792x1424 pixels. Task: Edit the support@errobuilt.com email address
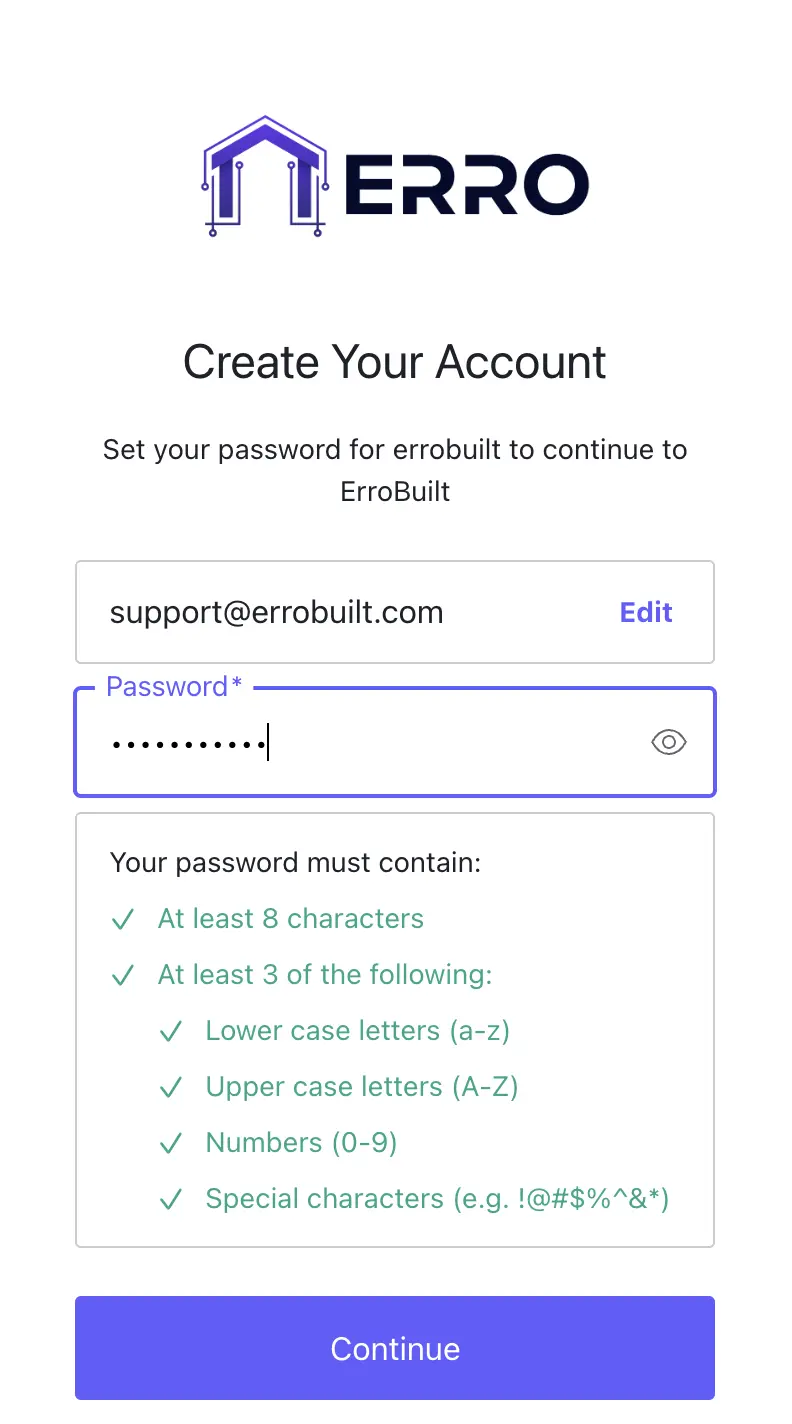point(646,612)
